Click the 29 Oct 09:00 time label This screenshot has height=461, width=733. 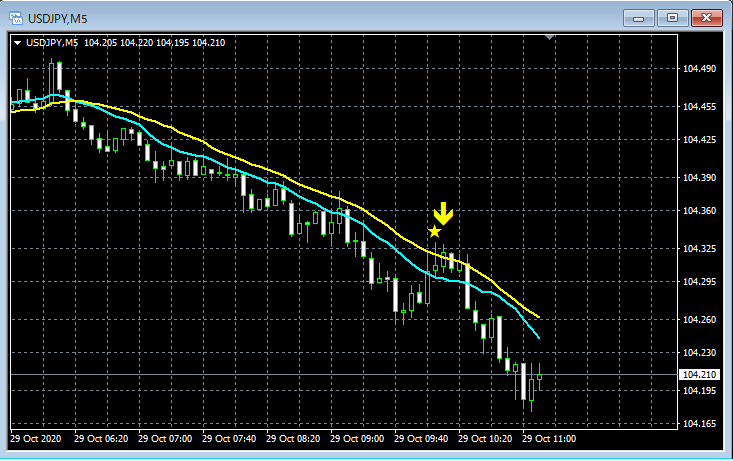[357, 439]
